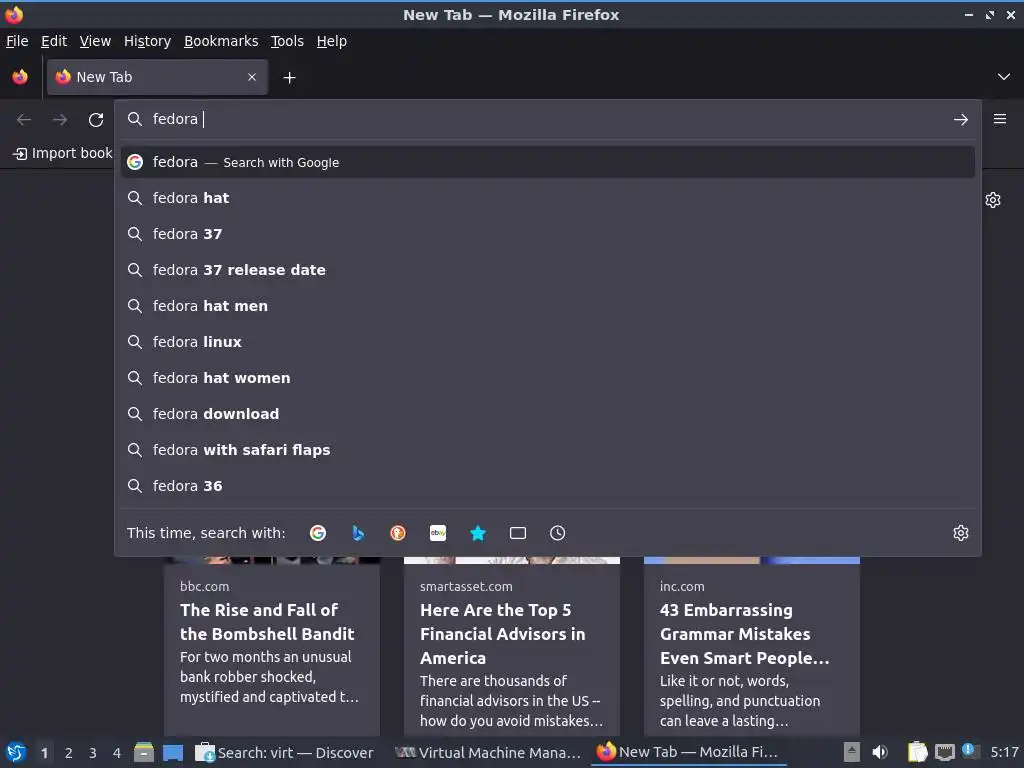Click the taskbar clock 5:17

click(1004, 752)
